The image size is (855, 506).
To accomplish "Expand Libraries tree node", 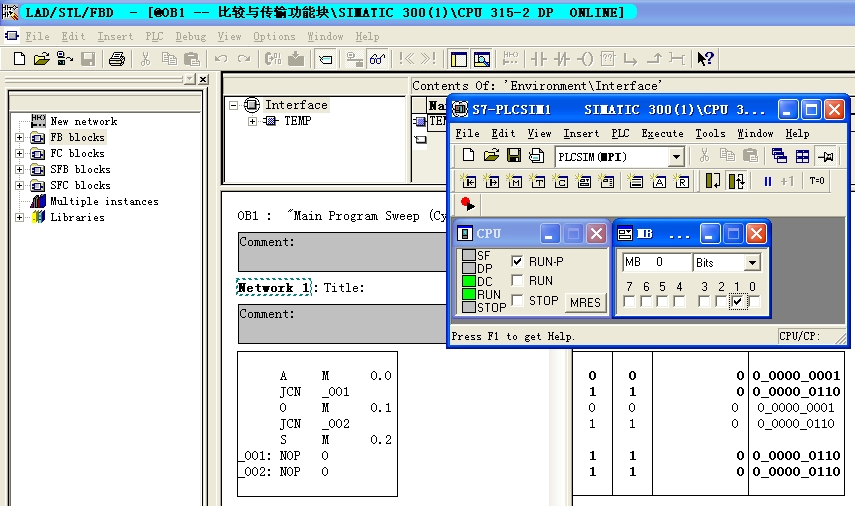I will pyautogui.click(x=20, y=217).
